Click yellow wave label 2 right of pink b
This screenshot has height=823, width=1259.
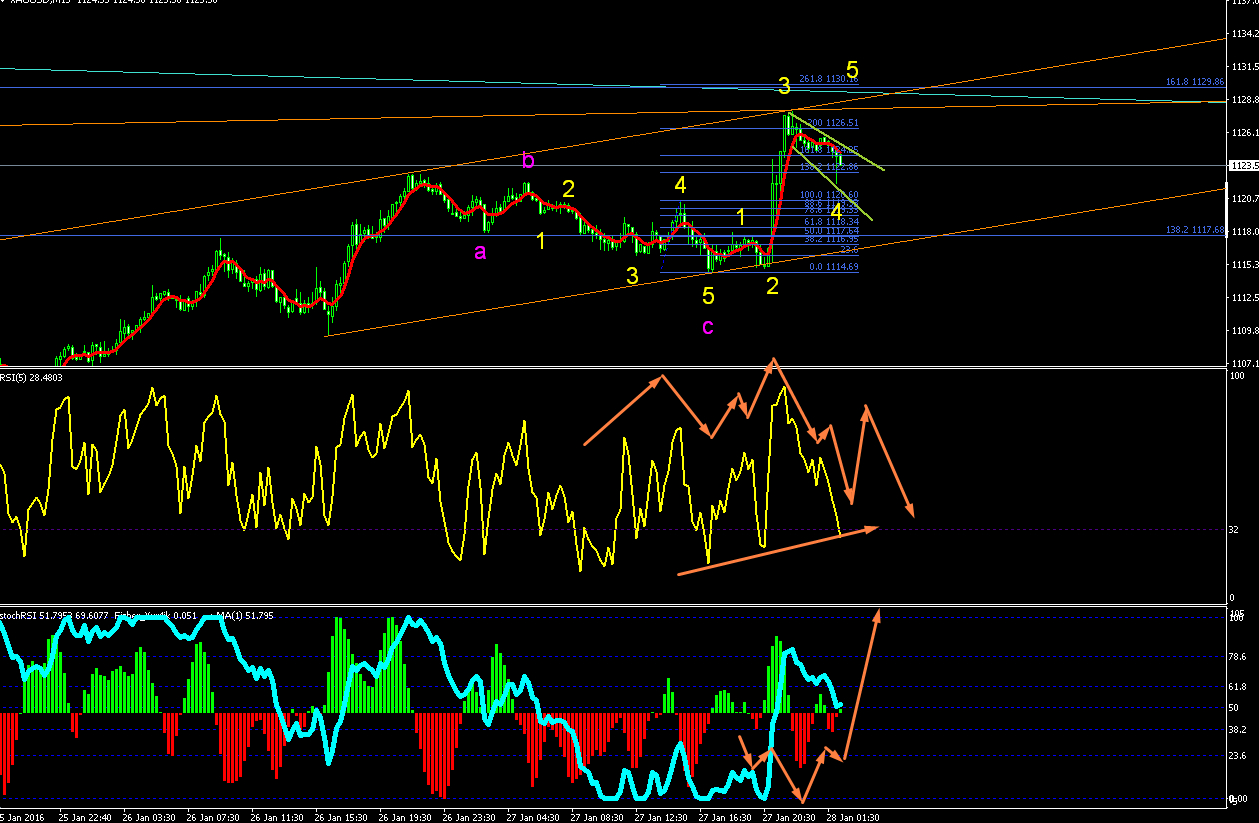pyautogui.click(x=568, y=189)
